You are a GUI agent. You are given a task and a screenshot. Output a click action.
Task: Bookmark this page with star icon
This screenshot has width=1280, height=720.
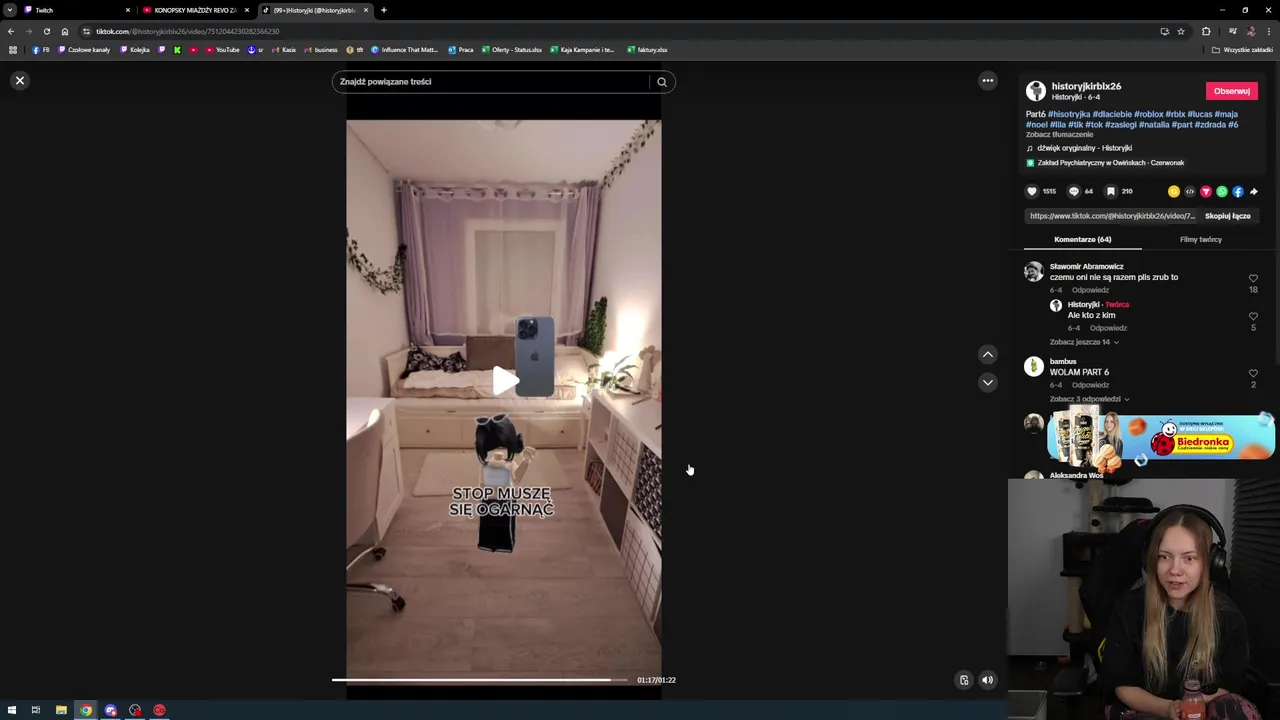click(x=1181, y=31)
